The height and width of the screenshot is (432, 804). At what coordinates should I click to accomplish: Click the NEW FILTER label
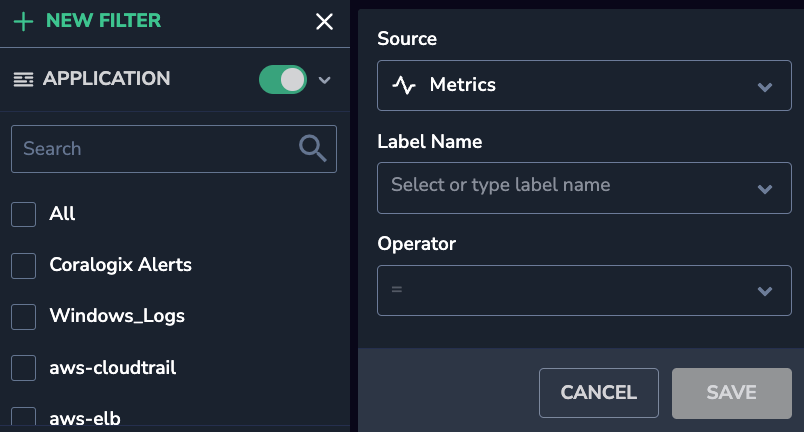click(104, 21)
